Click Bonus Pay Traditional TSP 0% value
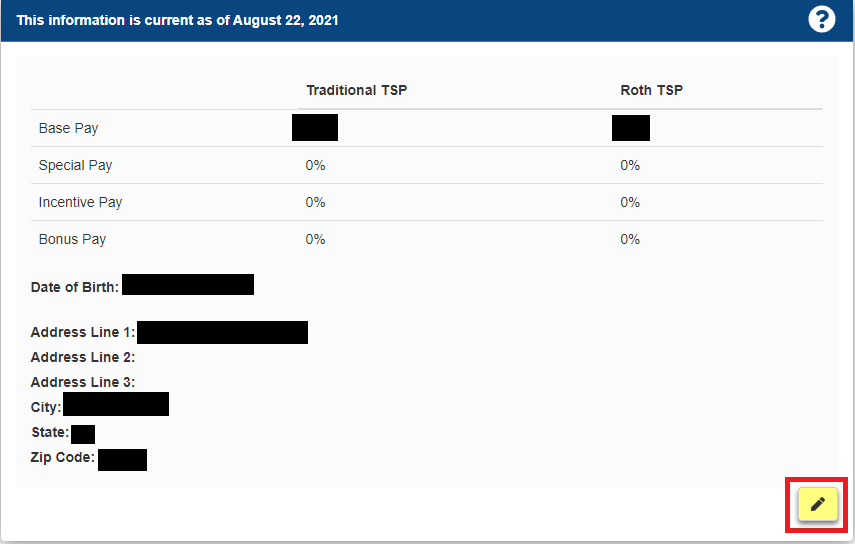This screenshot has height=544, width=855. [x=315, y=239]
